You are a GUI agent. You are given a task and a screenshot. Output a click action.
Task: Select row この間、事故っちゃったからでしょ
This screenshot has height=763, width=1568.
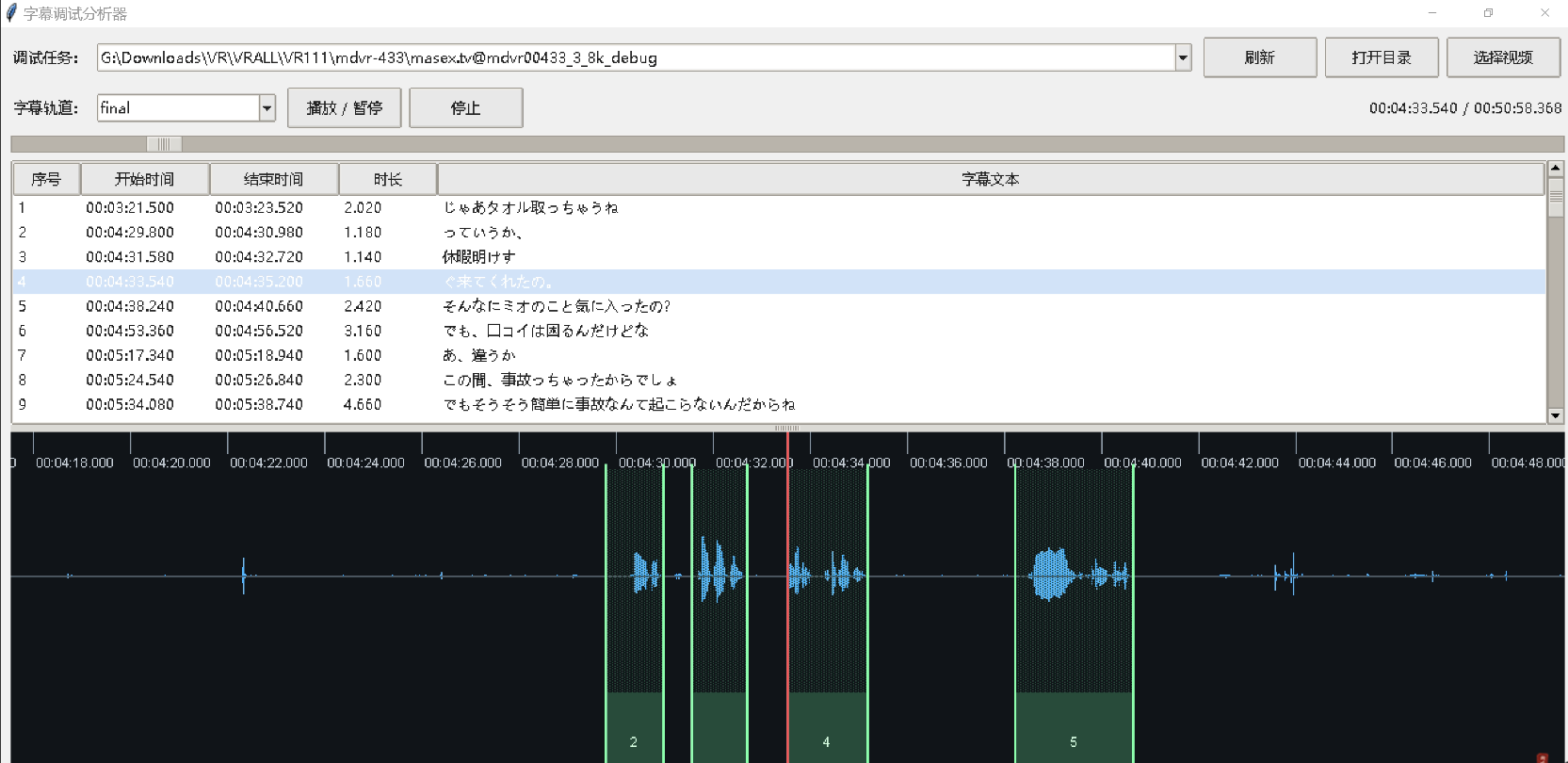point(779,380)
